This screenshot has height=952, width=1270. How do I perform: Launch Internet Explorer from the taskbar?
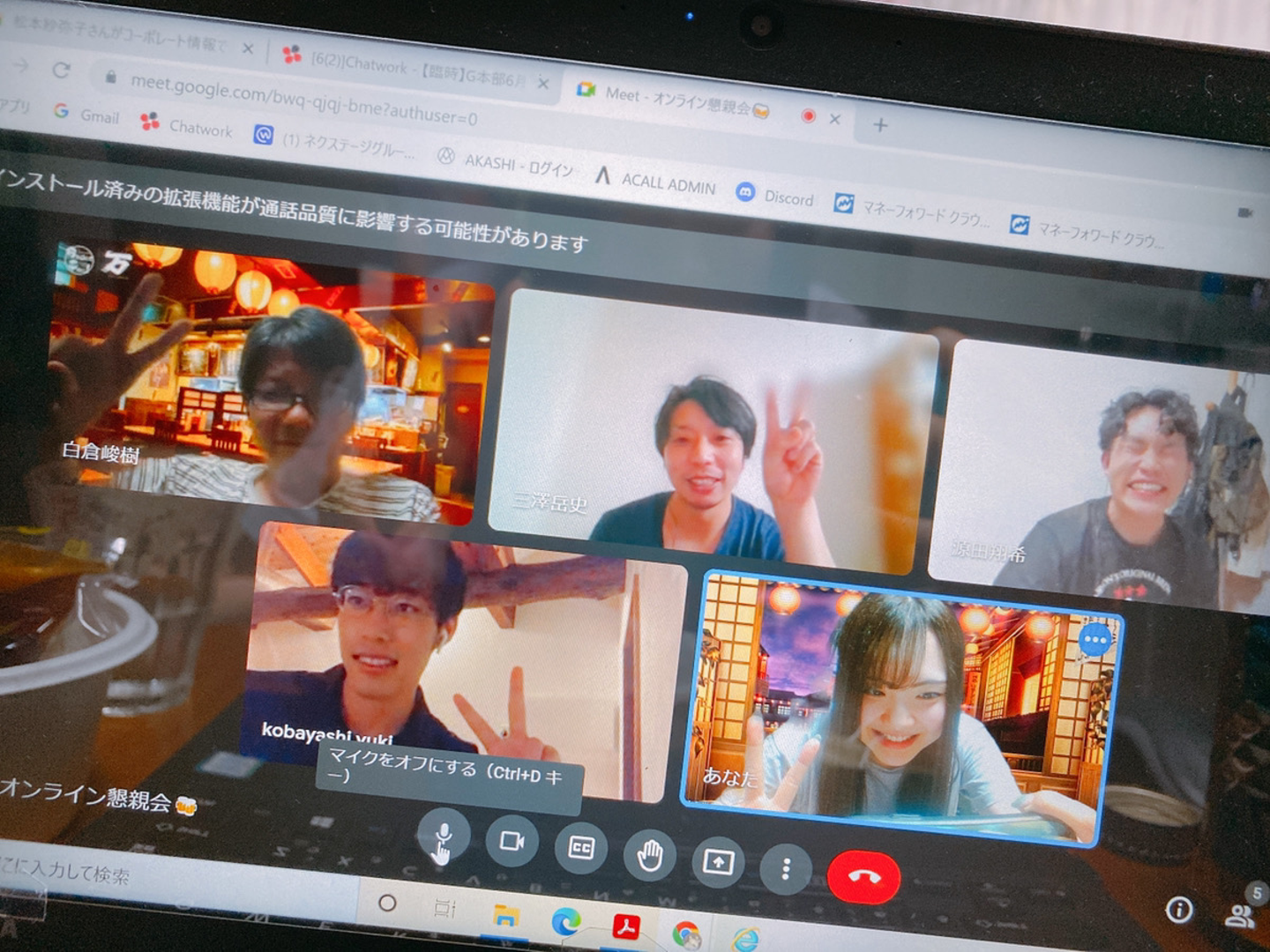(x=745, y=940)
